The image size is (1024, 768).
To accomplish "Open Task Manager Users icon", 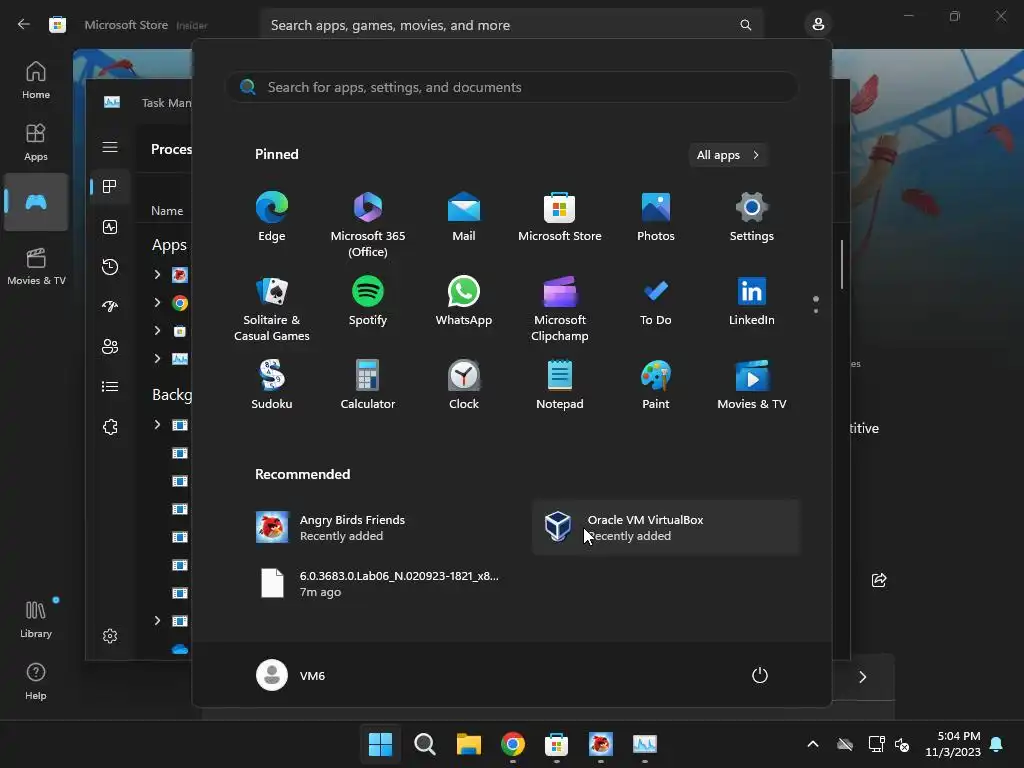I will (110, 346).
